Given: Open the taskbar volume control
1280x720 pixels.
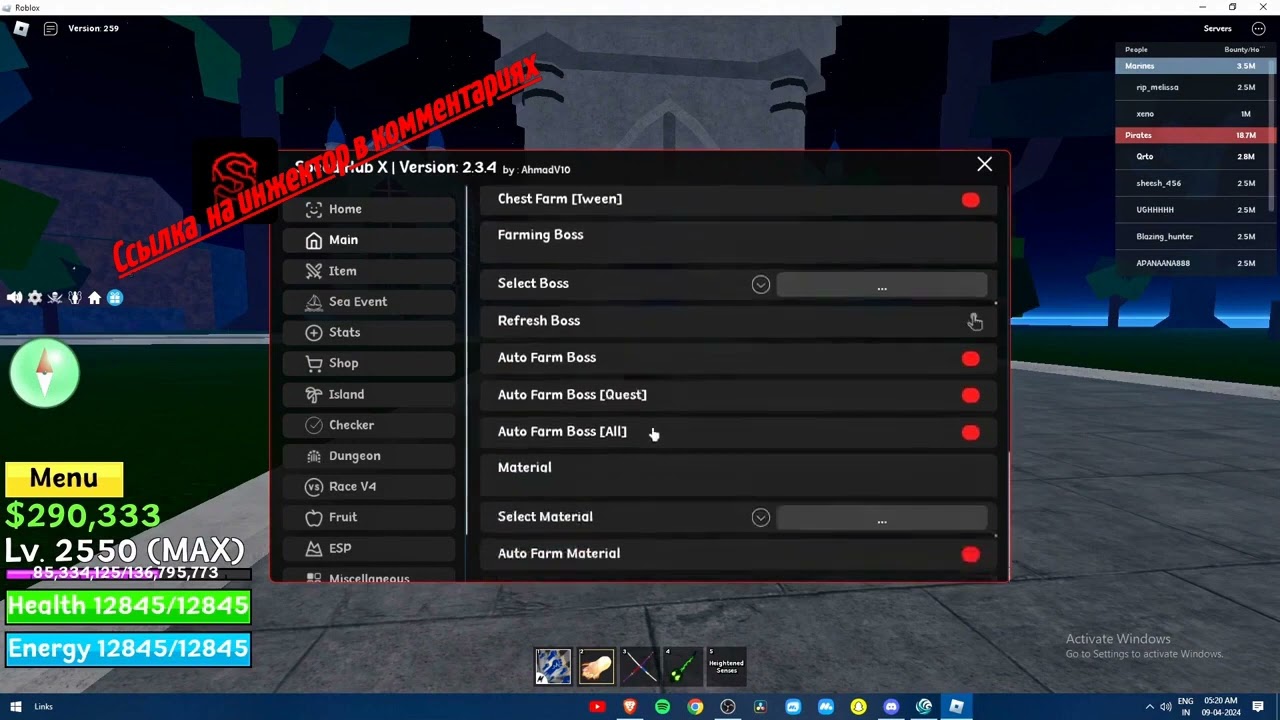Looking at the screenshot, I should click(1166, 707).
